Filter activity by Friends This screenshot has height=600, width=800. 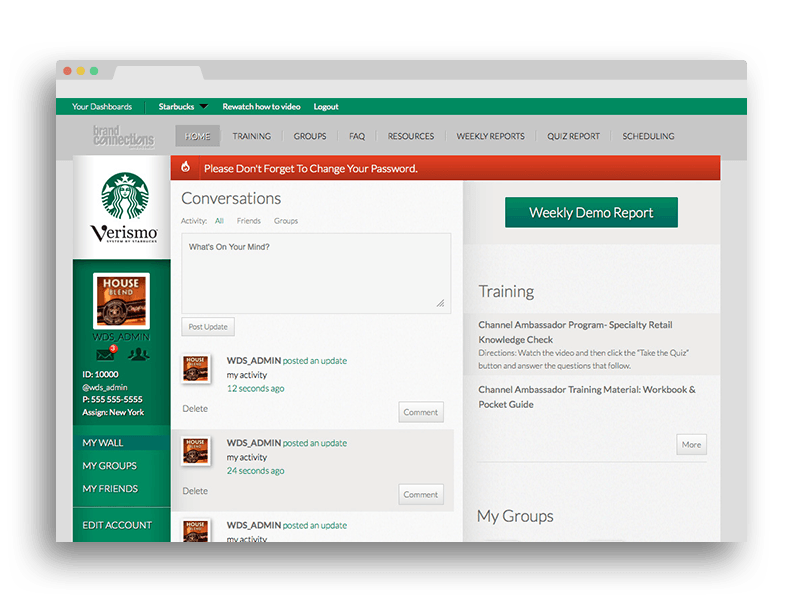(x=248, y=221)
